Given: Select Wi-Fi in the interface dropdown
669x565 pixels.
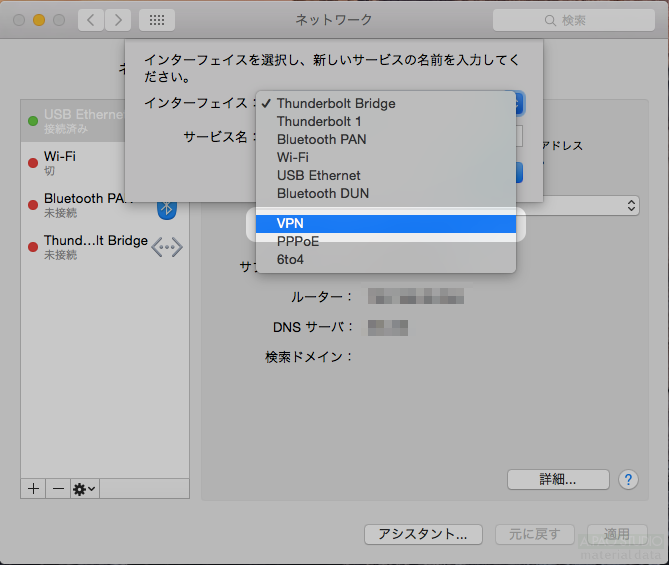Looking at the screenshot, I should (x=386, y=157).
